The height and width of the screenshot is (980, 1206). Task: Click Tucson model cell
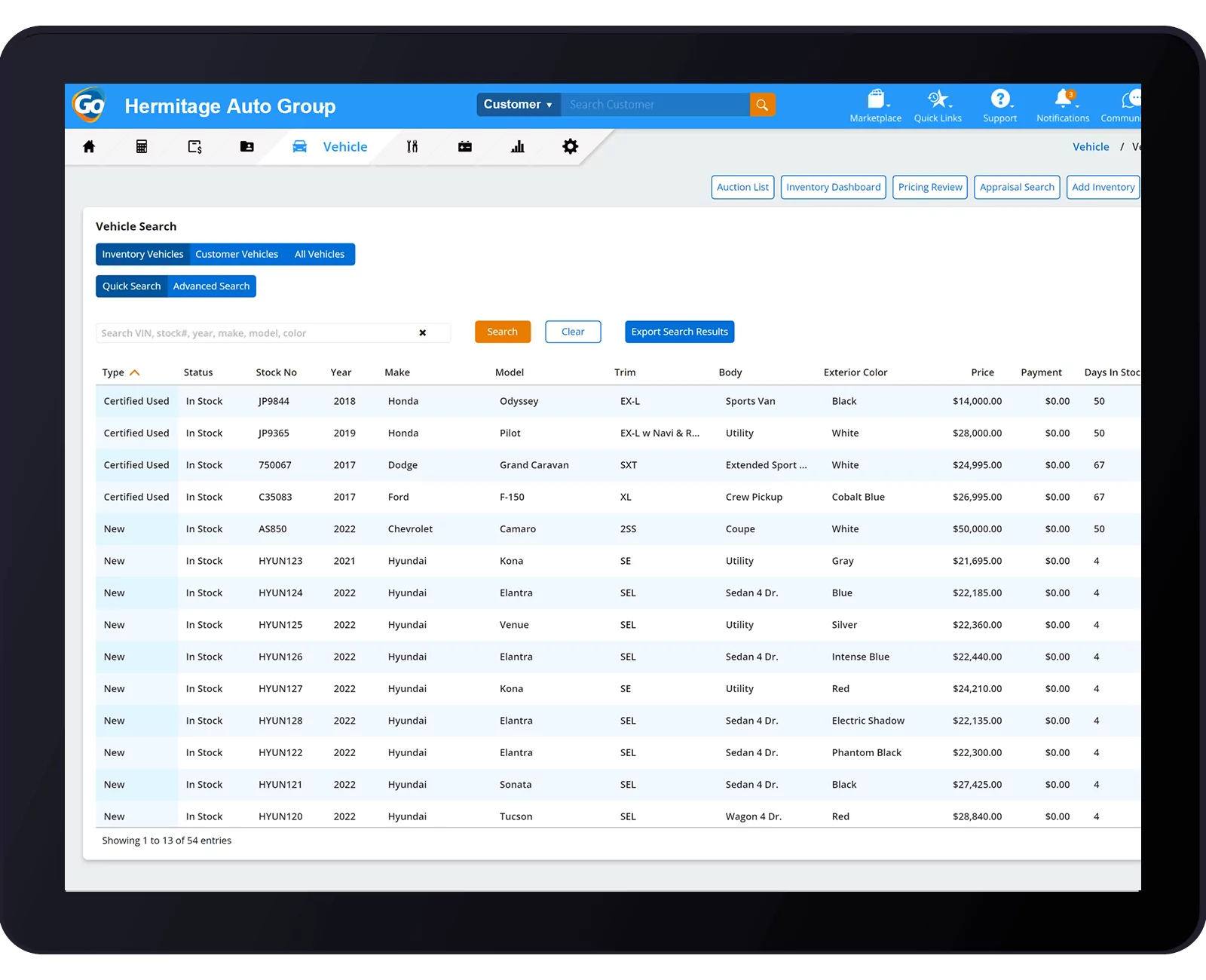(516, 816)
